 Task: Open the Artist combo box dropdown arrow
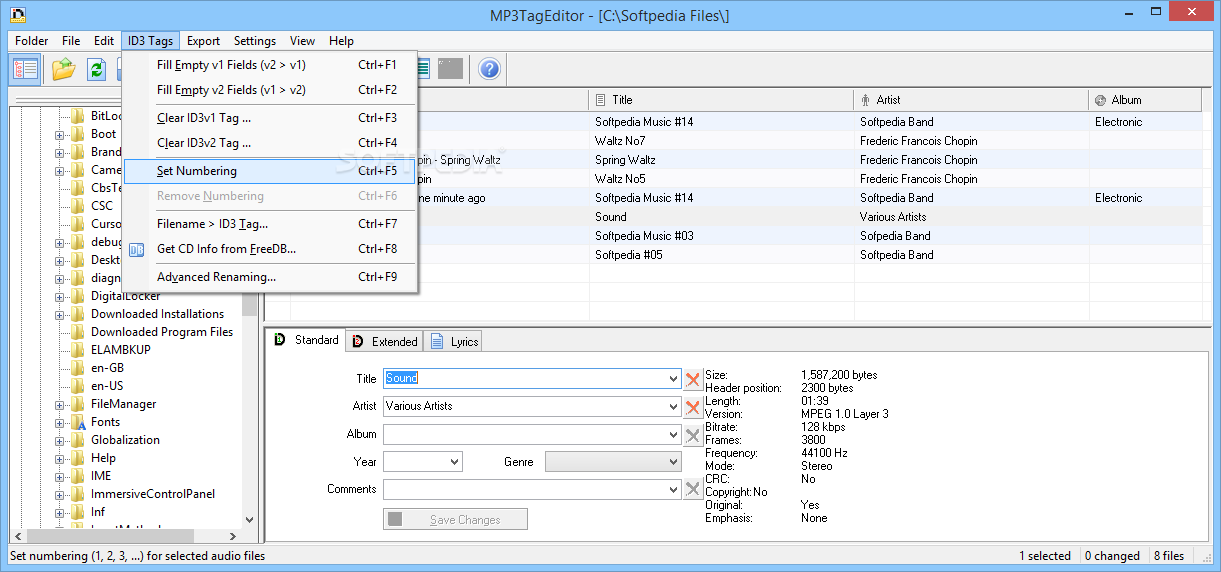point(673,407)
